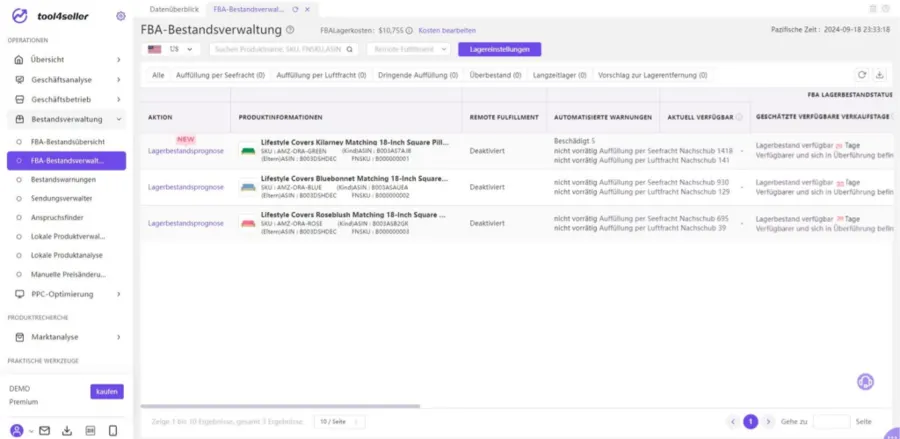
Task: Open the customer support headset chat icon
Action: [866, 382]
